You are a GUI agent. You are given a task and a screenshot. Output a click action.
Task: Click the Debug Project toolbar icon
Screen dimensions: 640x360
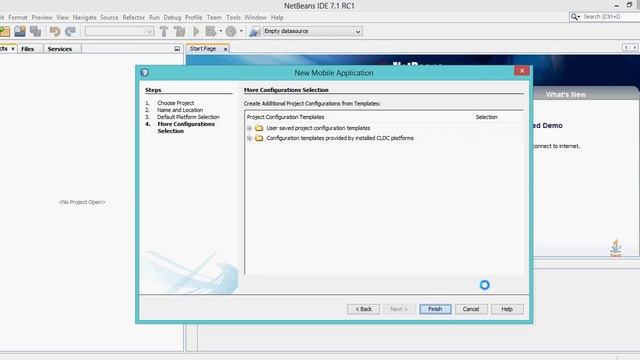click(x=211, y=31)
